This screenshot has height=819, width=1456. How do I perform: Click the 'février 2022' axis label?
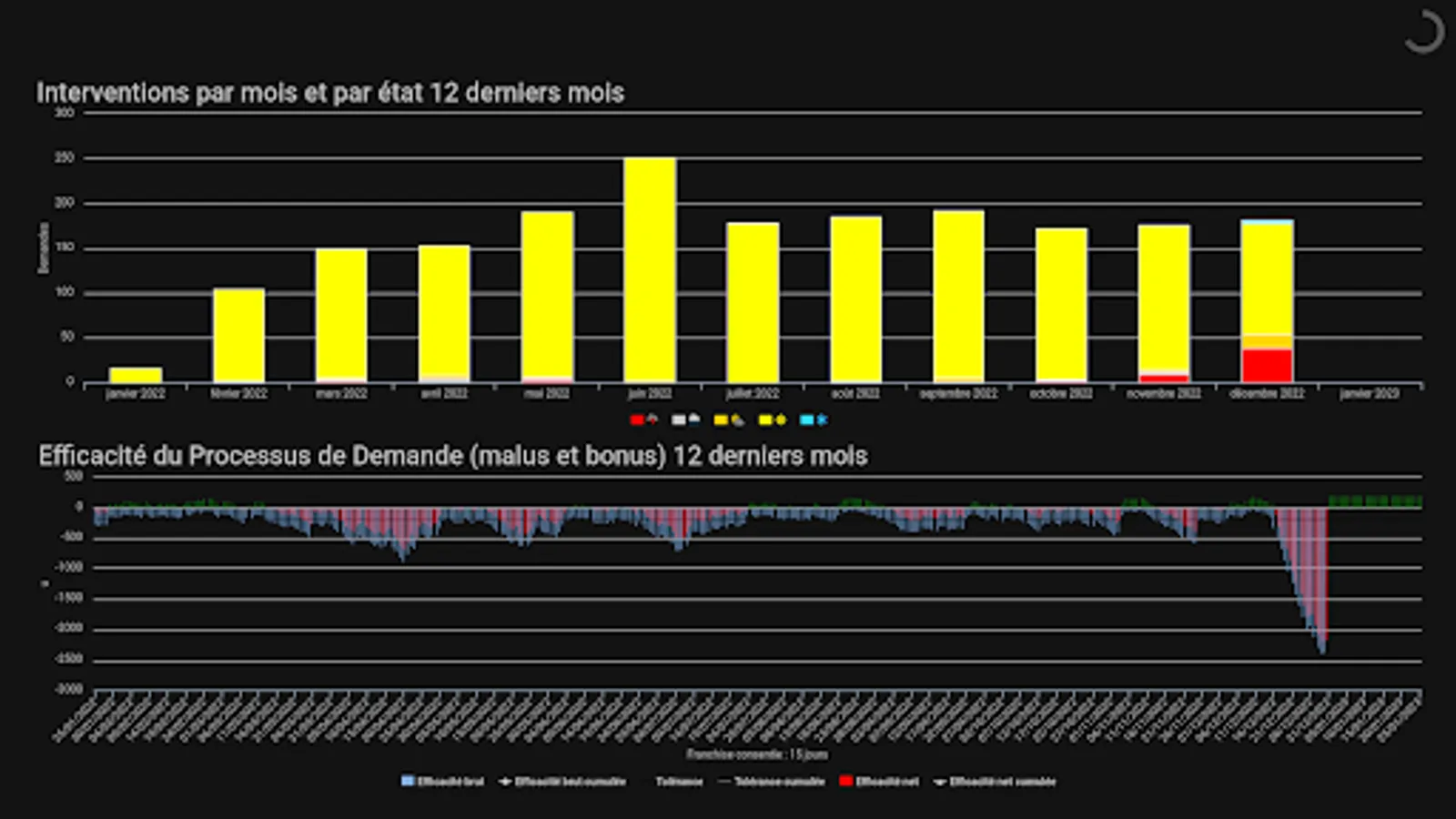pos(238,393)
